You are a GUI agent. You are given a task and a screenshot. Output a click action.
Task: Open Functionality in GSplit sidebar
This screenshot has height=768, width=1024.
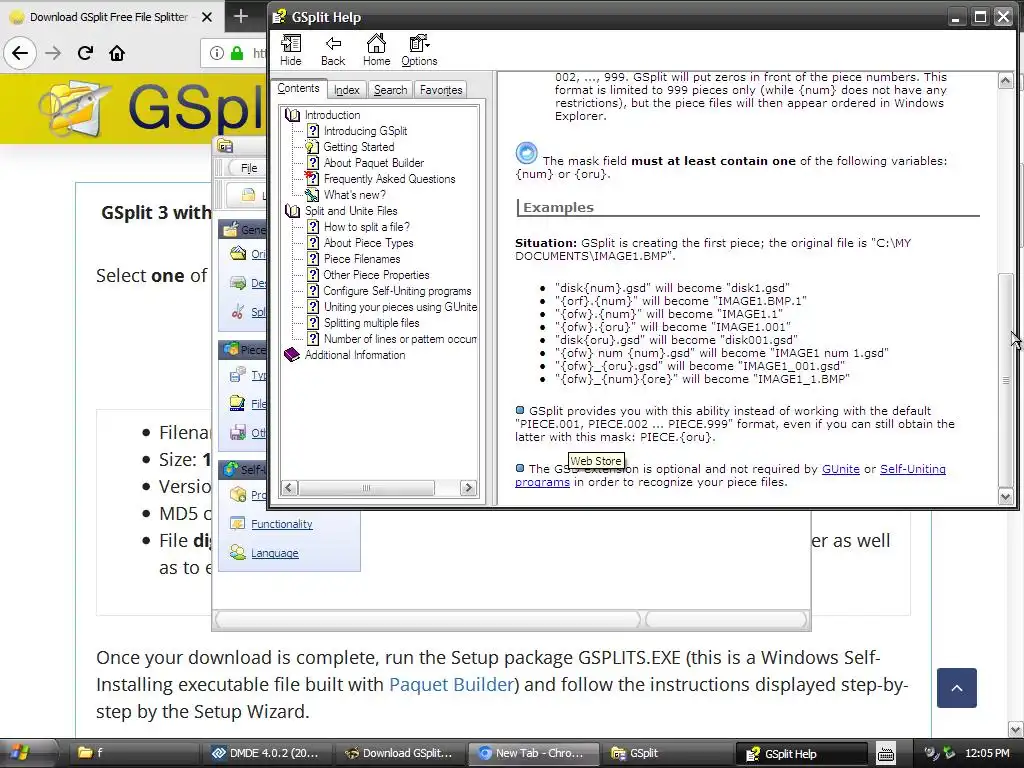click(281, 524)
